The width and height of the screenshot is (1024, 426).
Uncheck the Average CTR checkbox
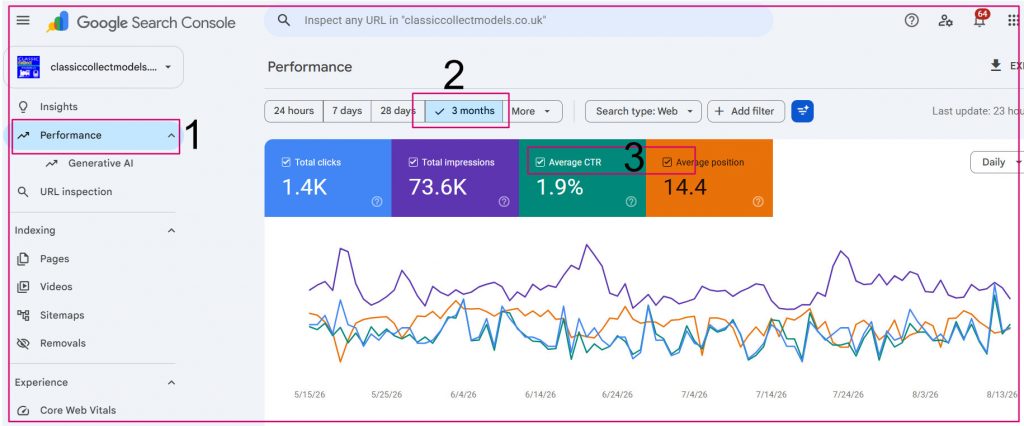coord(540,162)
